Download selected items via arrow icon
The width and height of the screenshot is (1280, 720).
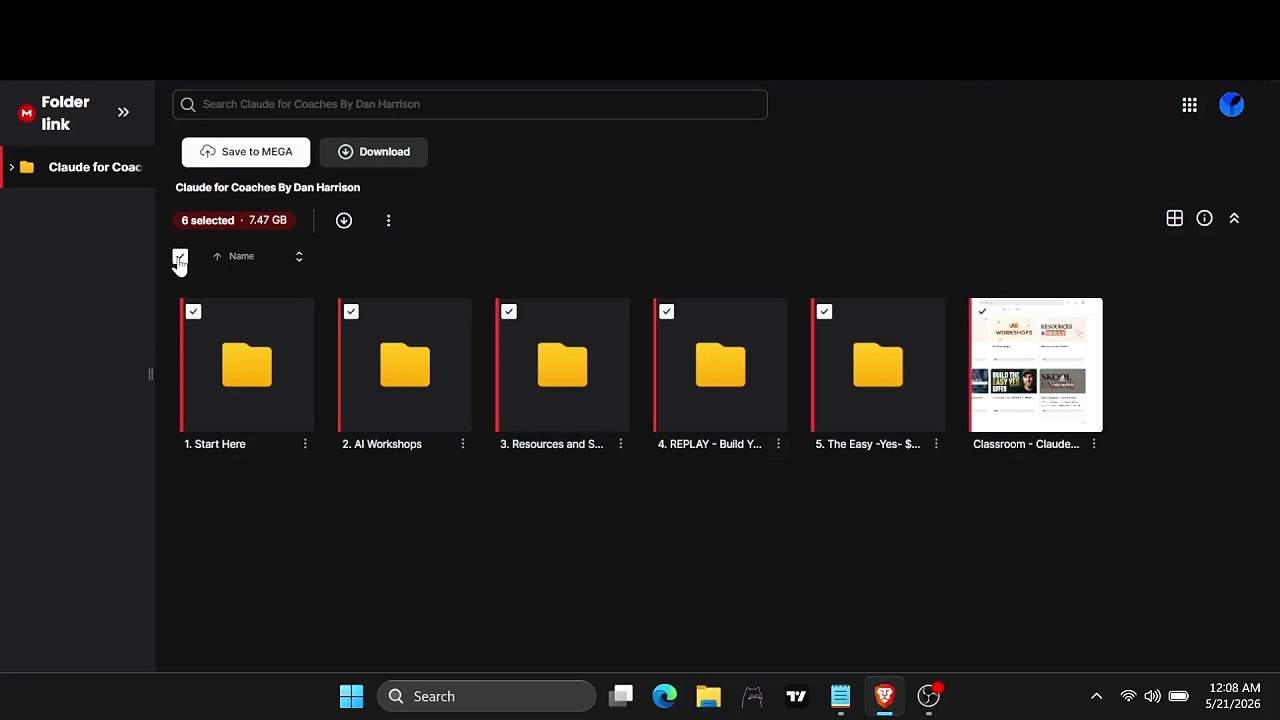[344, 220]
